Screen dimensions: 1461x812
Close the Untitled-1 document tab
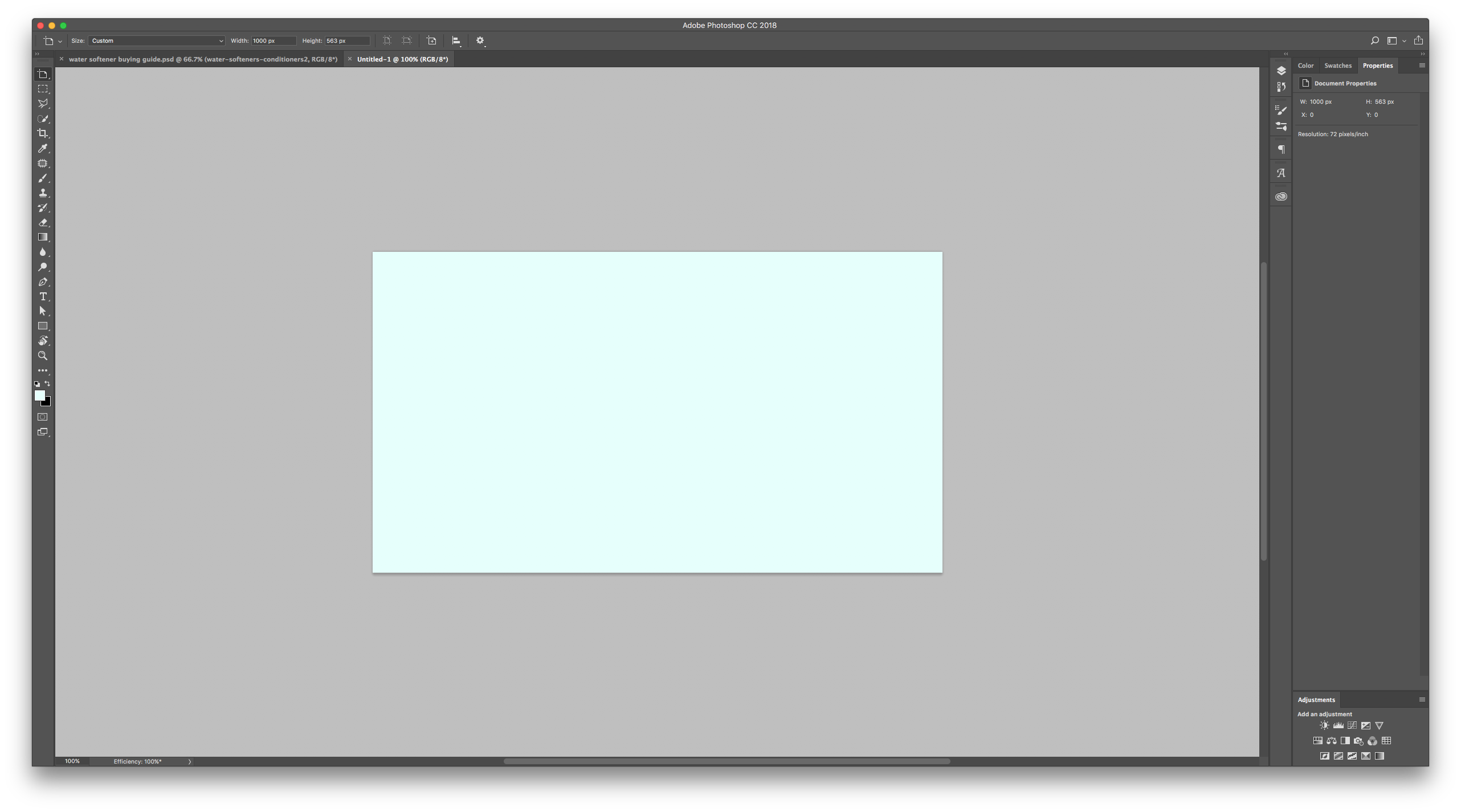click(x=349, y=59)
